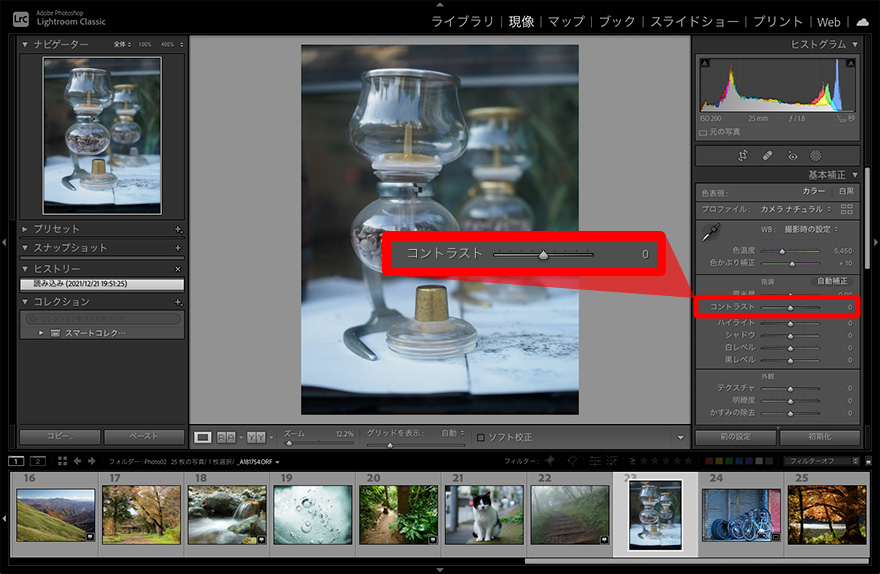Expand the プリセット panel
880x574 pixels.
tap(25, 229)
